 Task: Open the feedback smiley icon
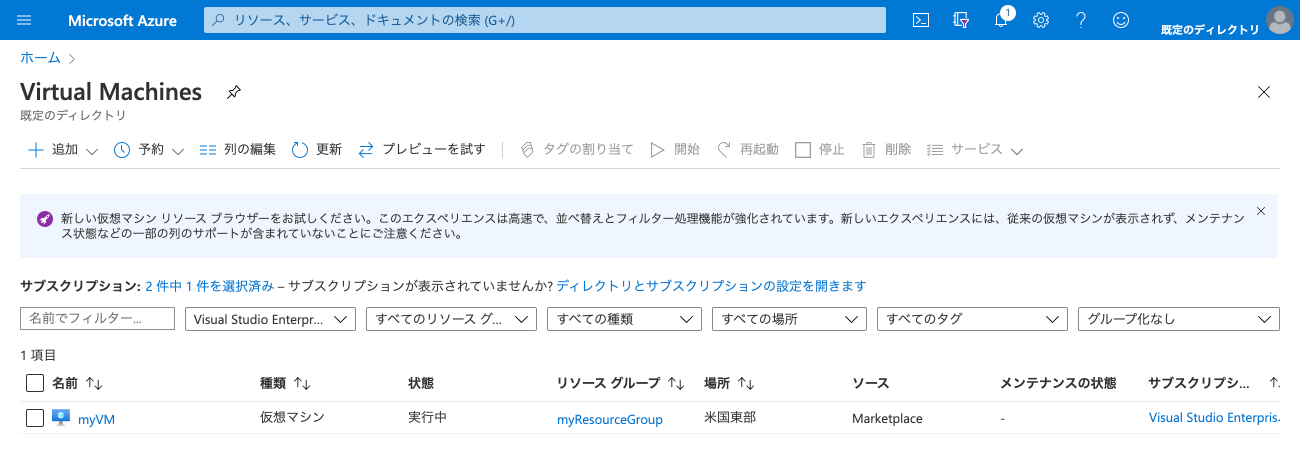pos(1121,20)
